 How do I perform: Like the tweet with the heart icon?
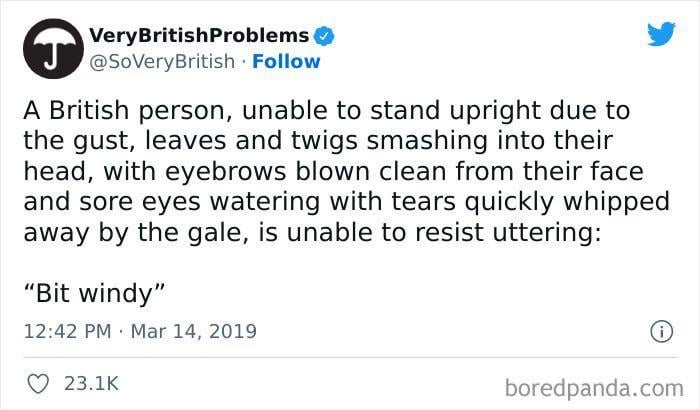(x=38, y=384)
